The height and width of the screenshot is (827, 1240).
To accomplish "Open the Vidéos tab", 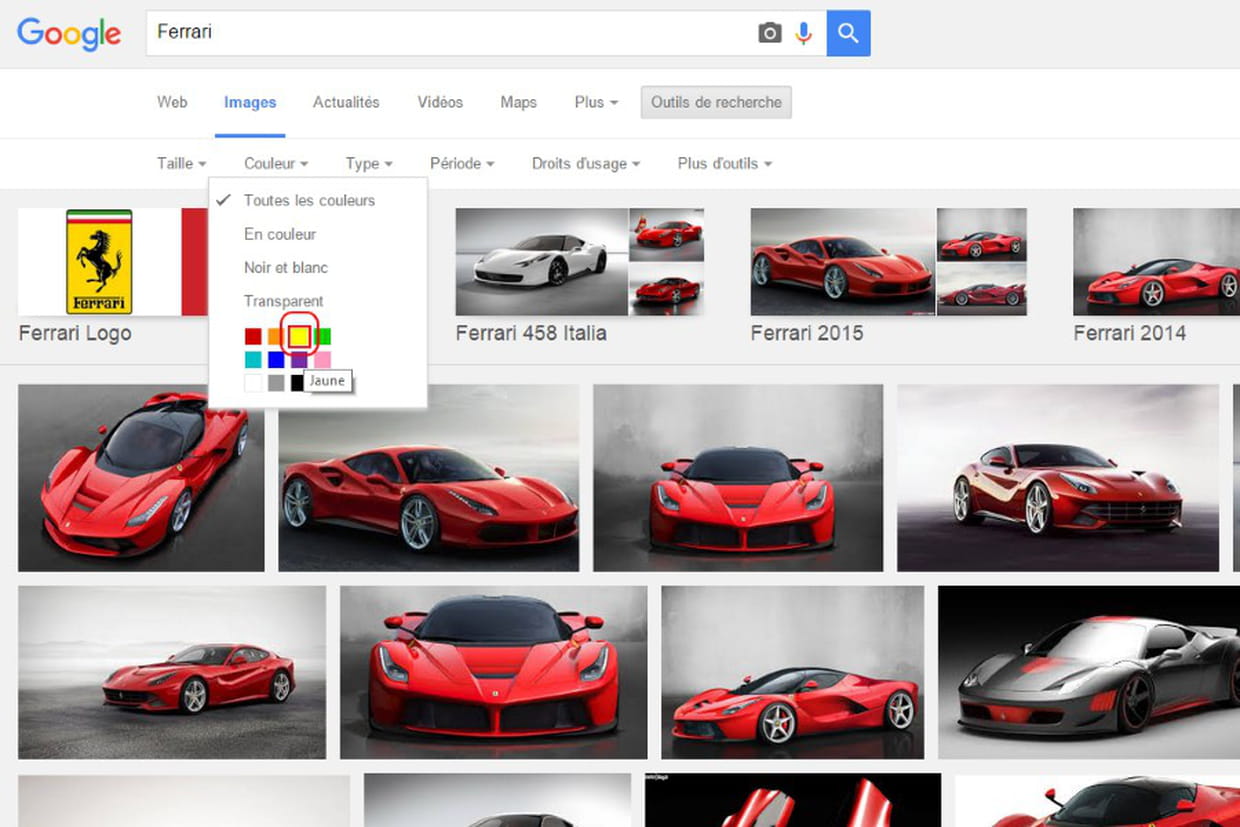I will pyautogui.click(x=440, y=102).
